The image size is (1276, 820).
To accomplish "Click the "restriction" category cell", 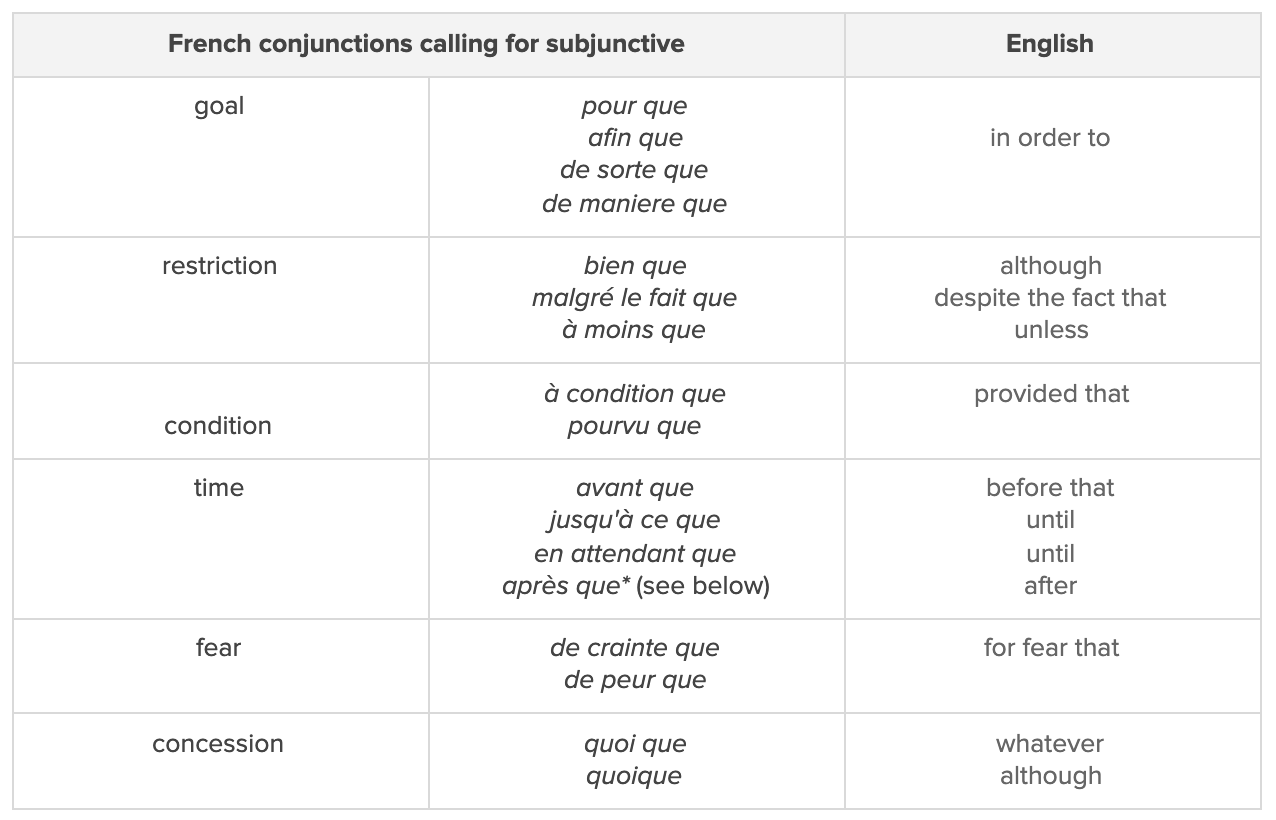I will pyautogui.click(x=219, y=266).
